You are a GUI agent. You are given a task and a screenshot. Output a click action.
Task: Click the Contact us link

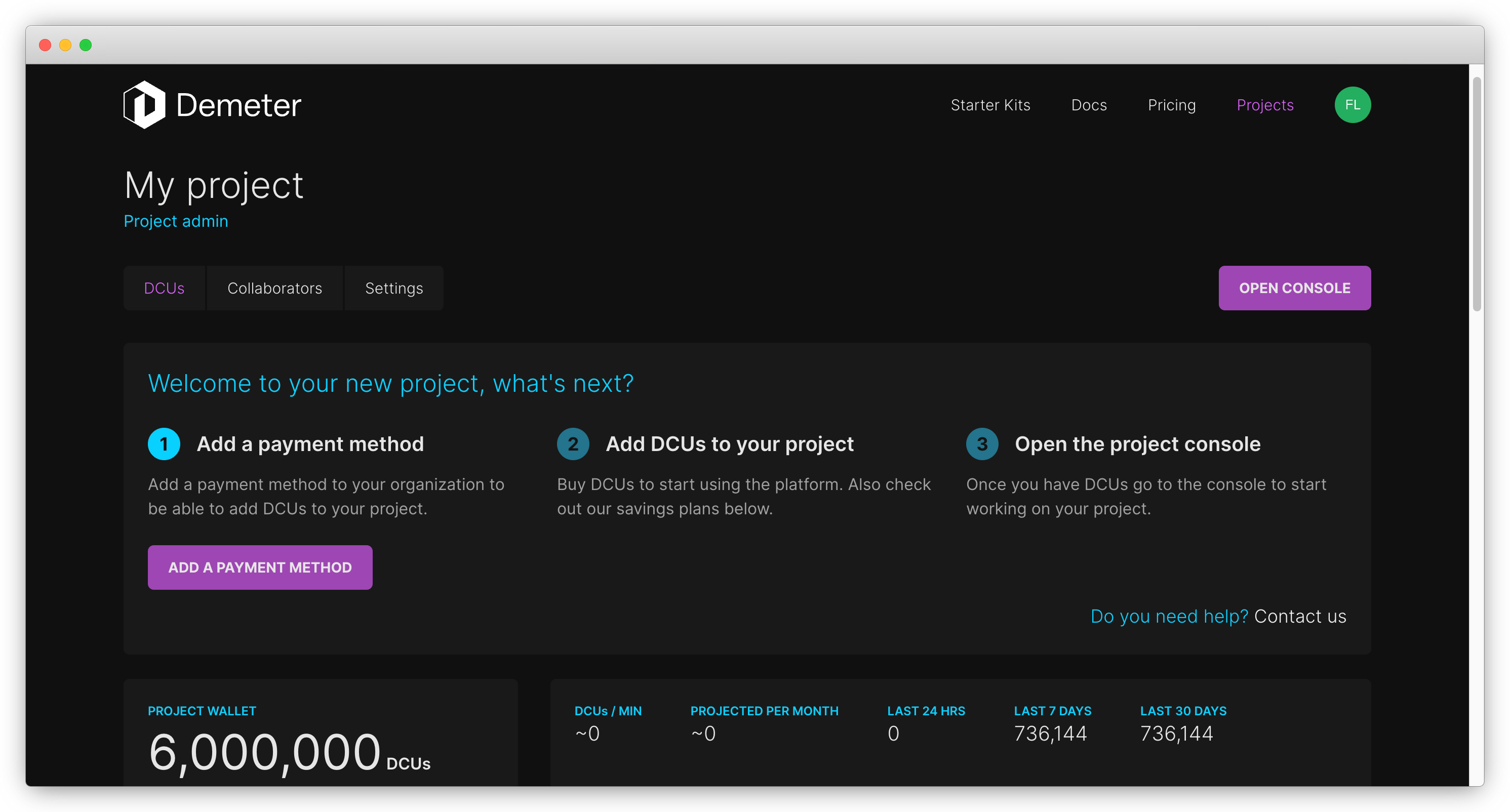click(x=1299, y=616)
